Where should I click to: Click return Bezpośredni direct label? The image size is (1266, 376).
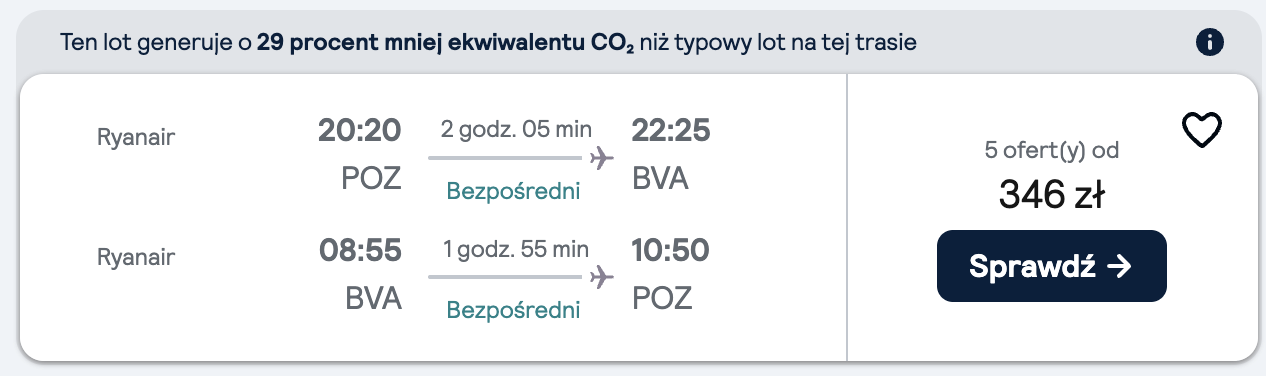click(513, 309)
